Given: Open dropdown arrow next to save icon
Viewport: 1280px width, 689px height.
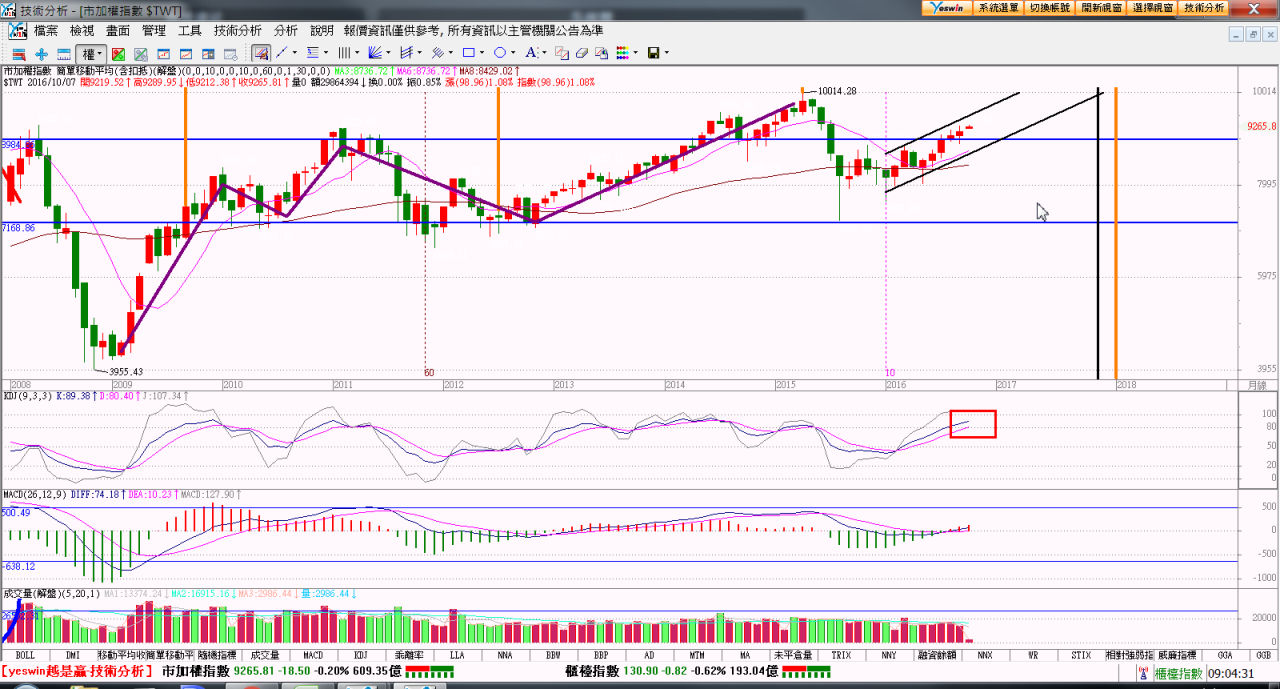Looking at the screenshot, I should (666, 53).
